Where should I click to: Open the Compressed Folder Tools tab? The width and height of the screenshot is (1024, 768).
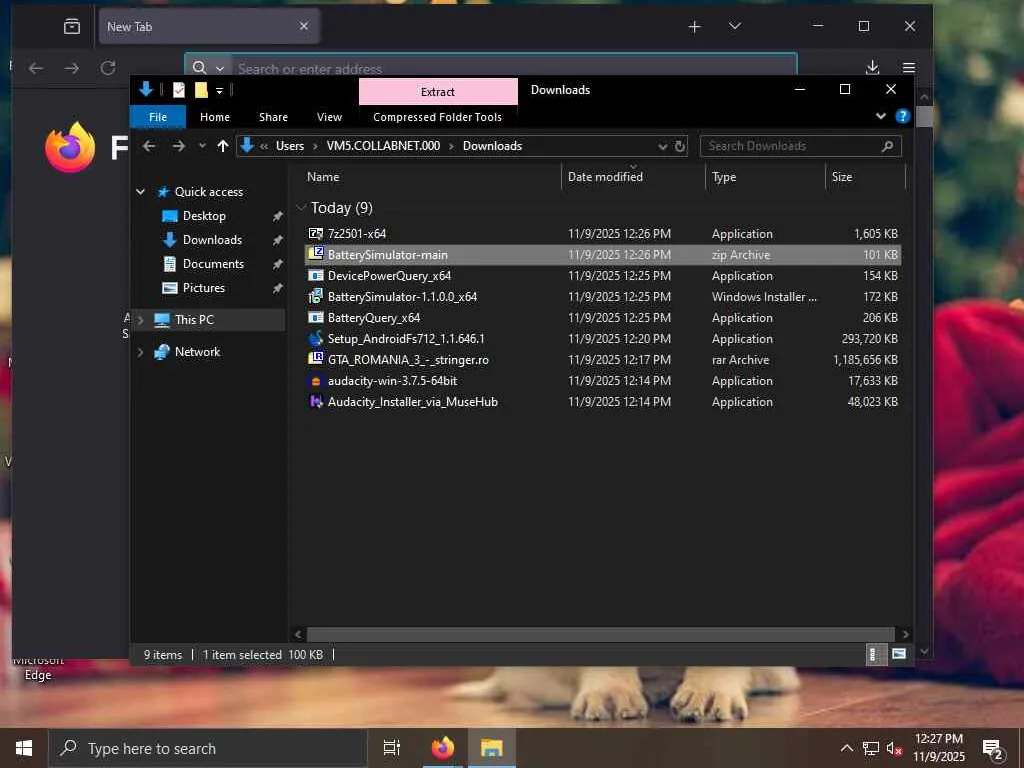point(438,117)
